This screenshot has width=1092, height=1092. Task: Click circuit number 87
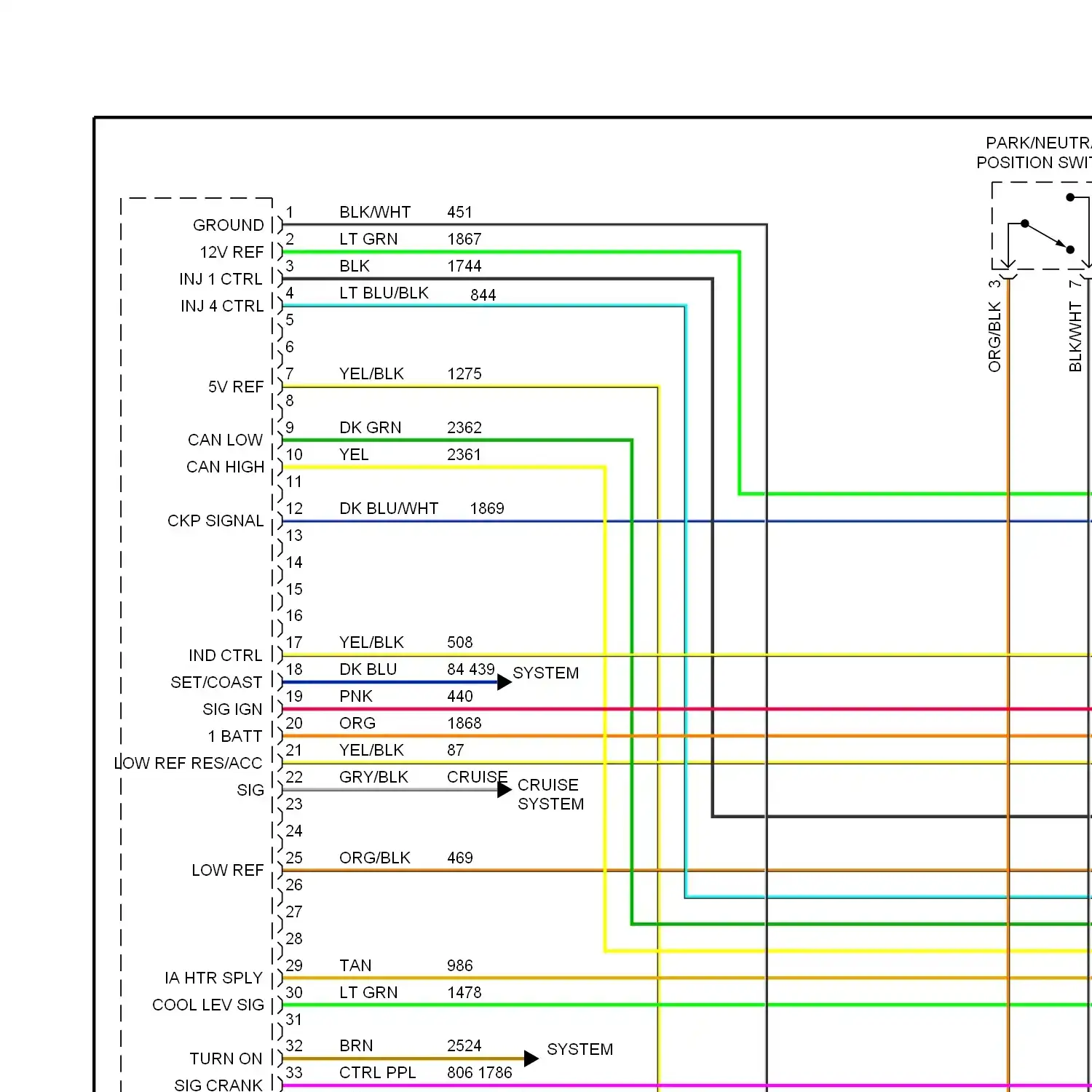click(456, 750)
